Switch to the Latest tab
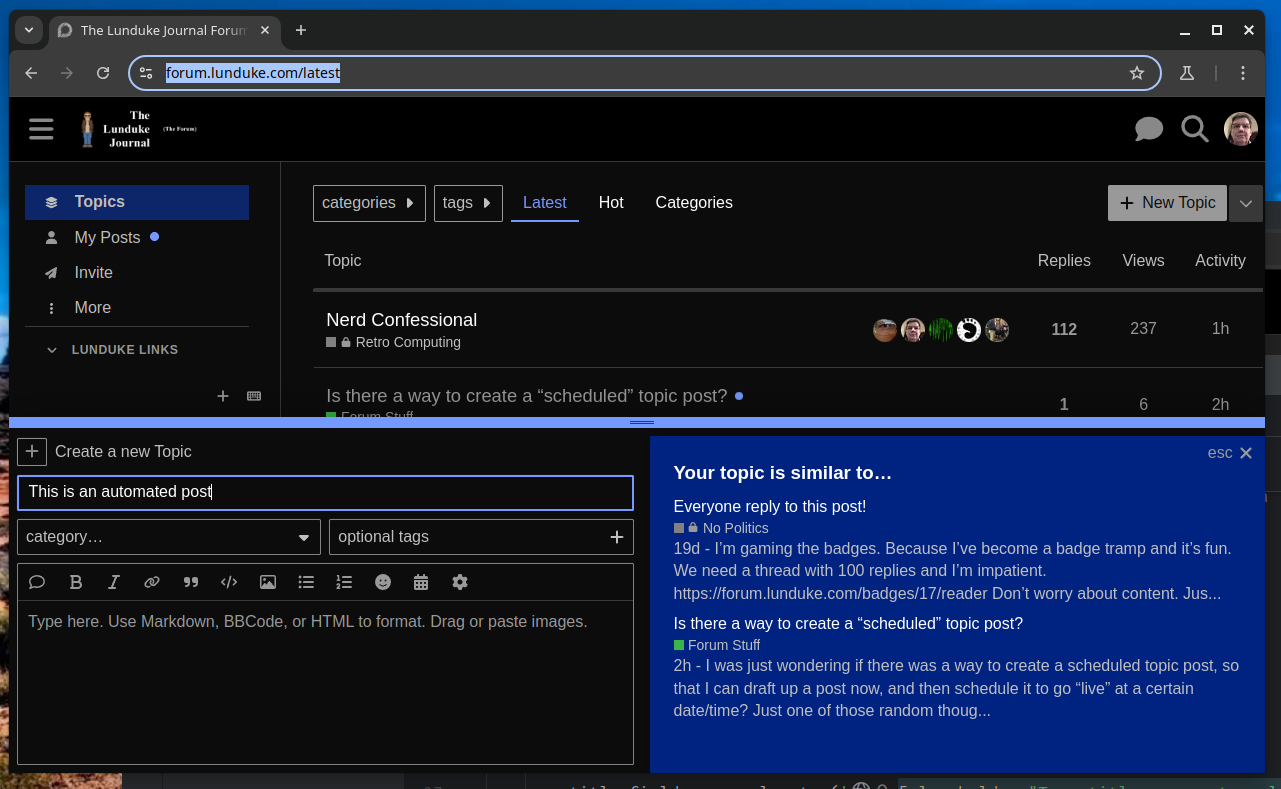Screen dimensions: 1281x789 545,203
